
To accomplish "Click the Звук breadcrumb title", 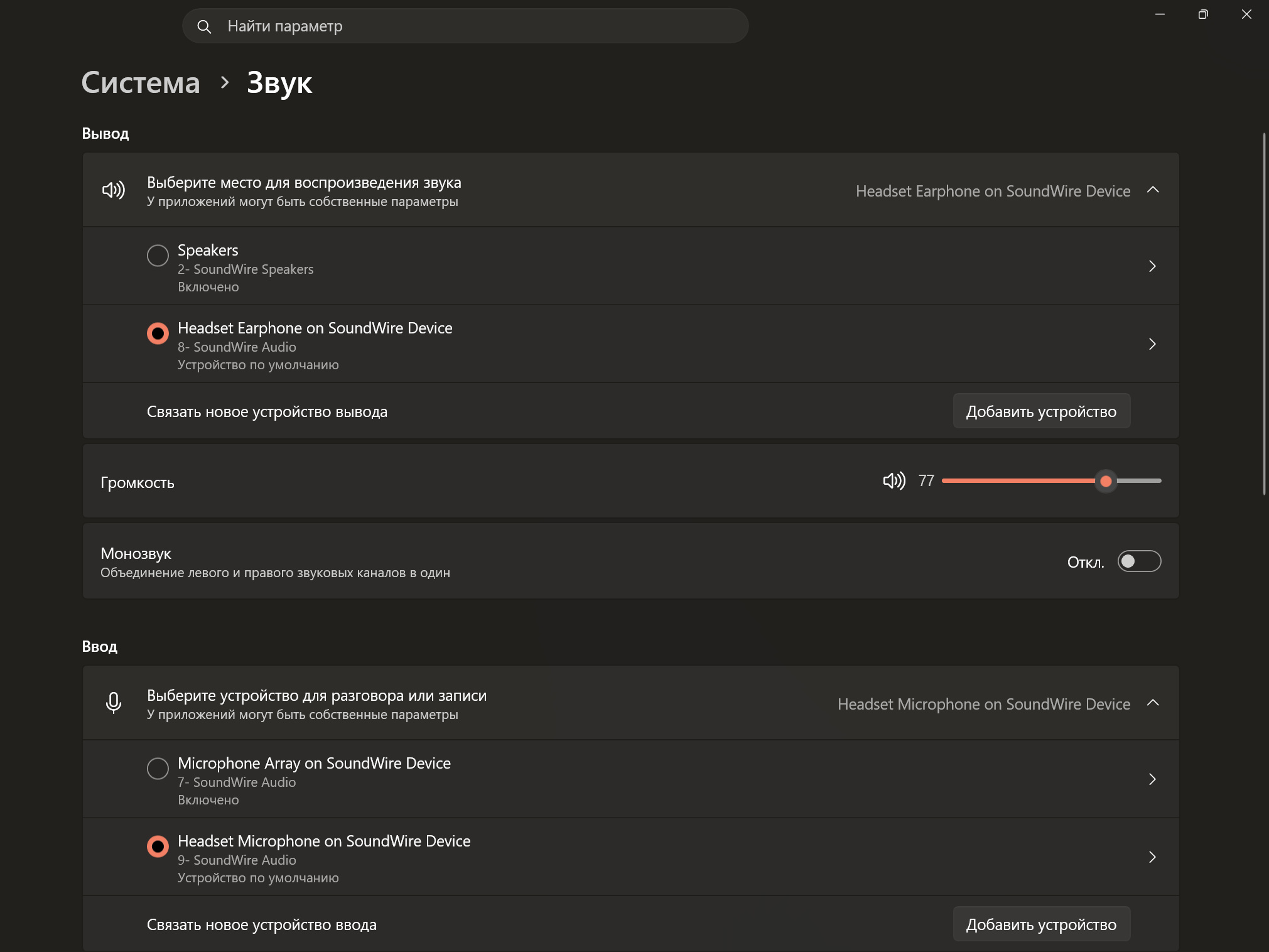I will tap(279, 82).
